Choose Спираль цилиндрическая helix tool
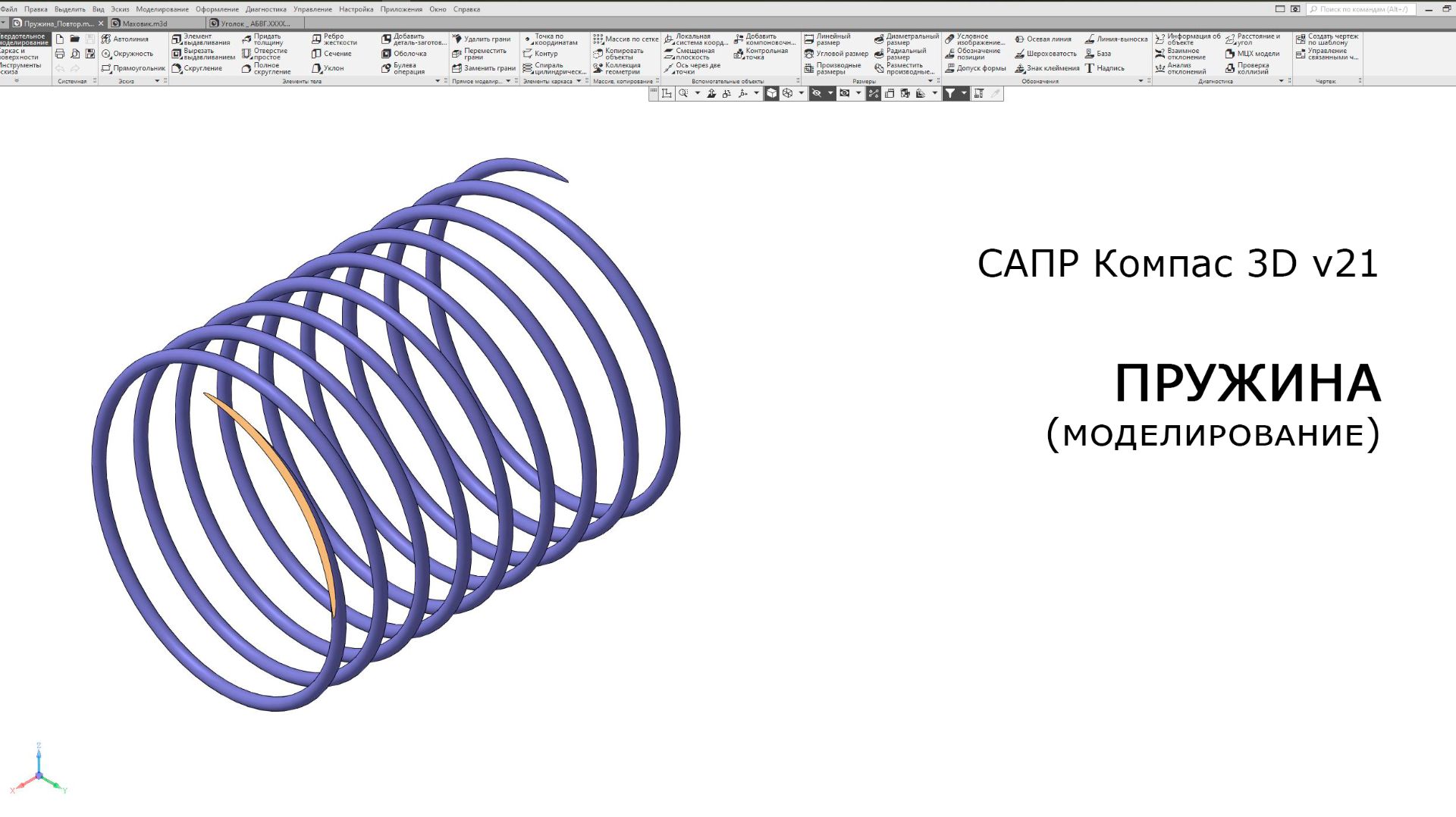1456x817 pixels. click(554, 68)
